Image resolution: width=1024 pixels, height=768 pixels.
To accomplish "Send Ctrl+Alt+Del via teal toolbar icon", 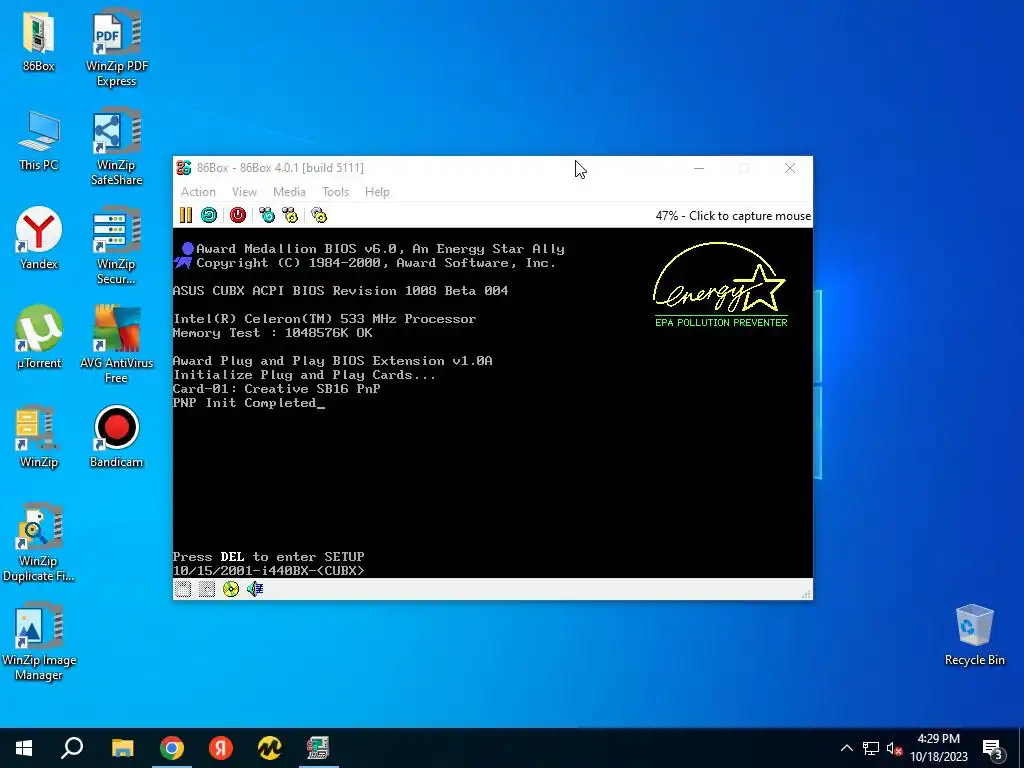I will pos(267,215).
